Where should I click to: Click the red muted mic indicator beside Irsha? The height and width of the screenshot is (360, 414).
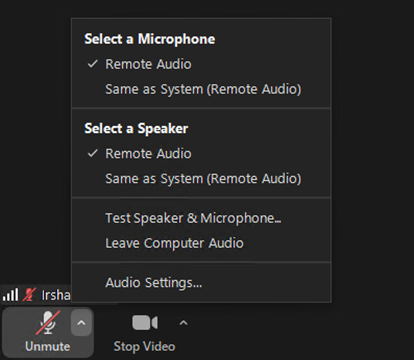[x=29, y=295]
